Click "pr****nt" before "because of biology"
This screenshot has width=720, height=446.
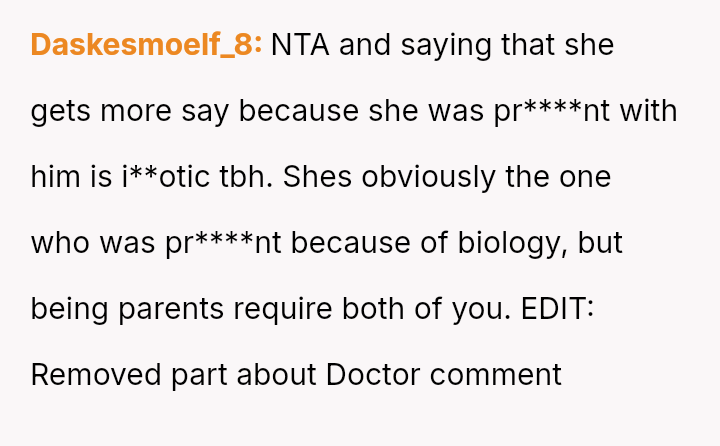point(223,243)
